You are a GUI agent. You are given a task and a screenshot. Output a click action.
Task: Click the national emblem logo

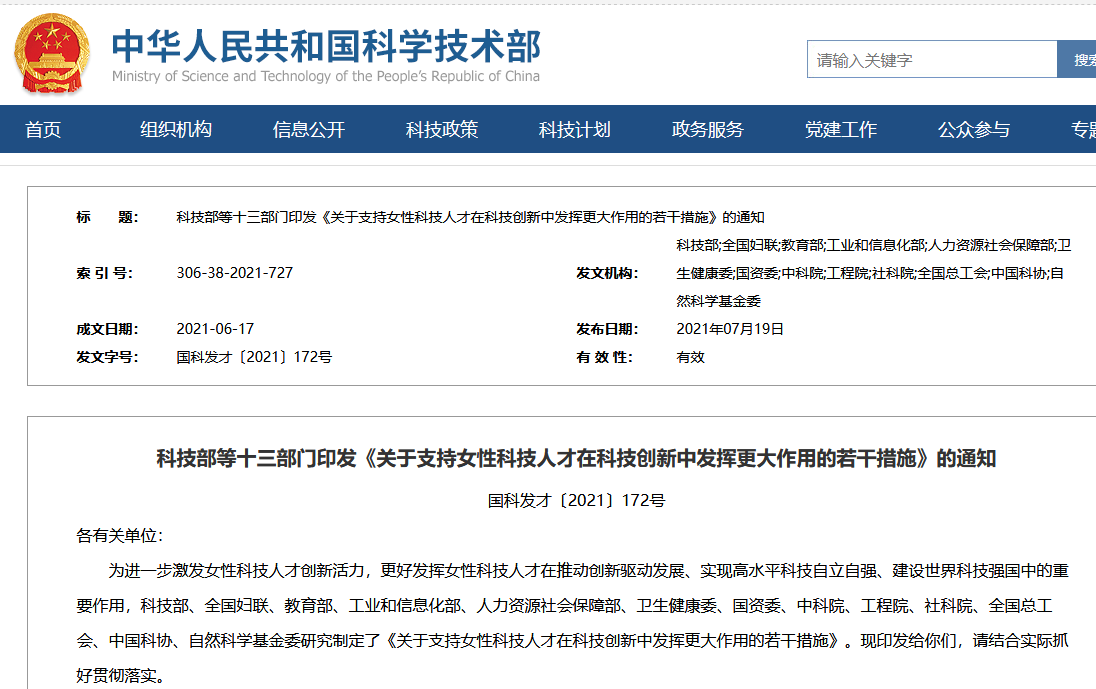52,55
